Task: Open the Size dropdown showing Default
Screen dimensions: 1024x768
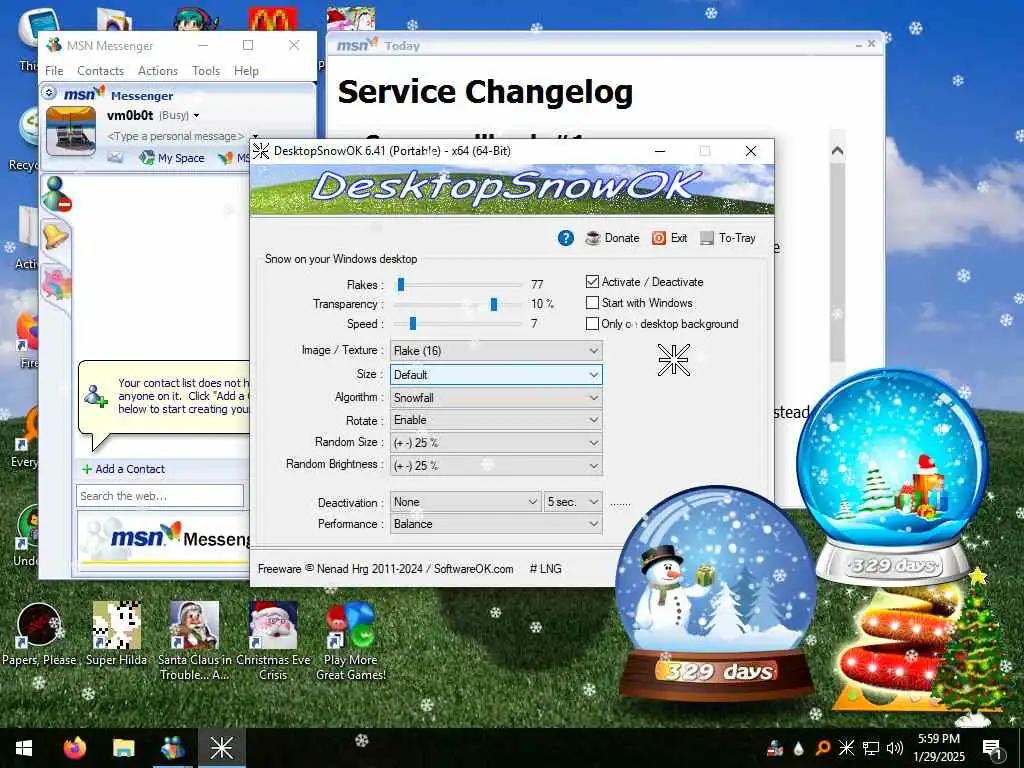Action: 496,375
